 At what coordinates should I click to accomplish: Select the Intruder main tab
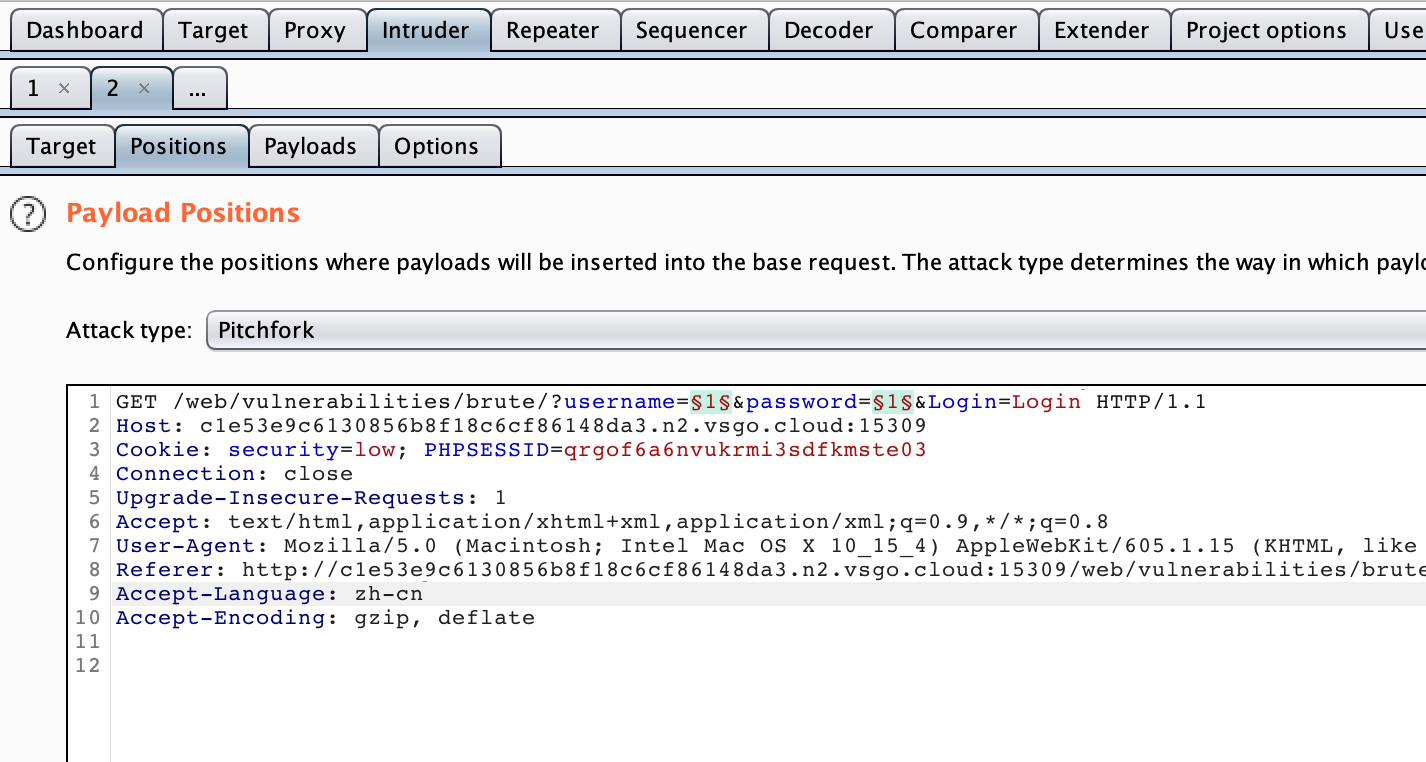click(x=428, y=30)
